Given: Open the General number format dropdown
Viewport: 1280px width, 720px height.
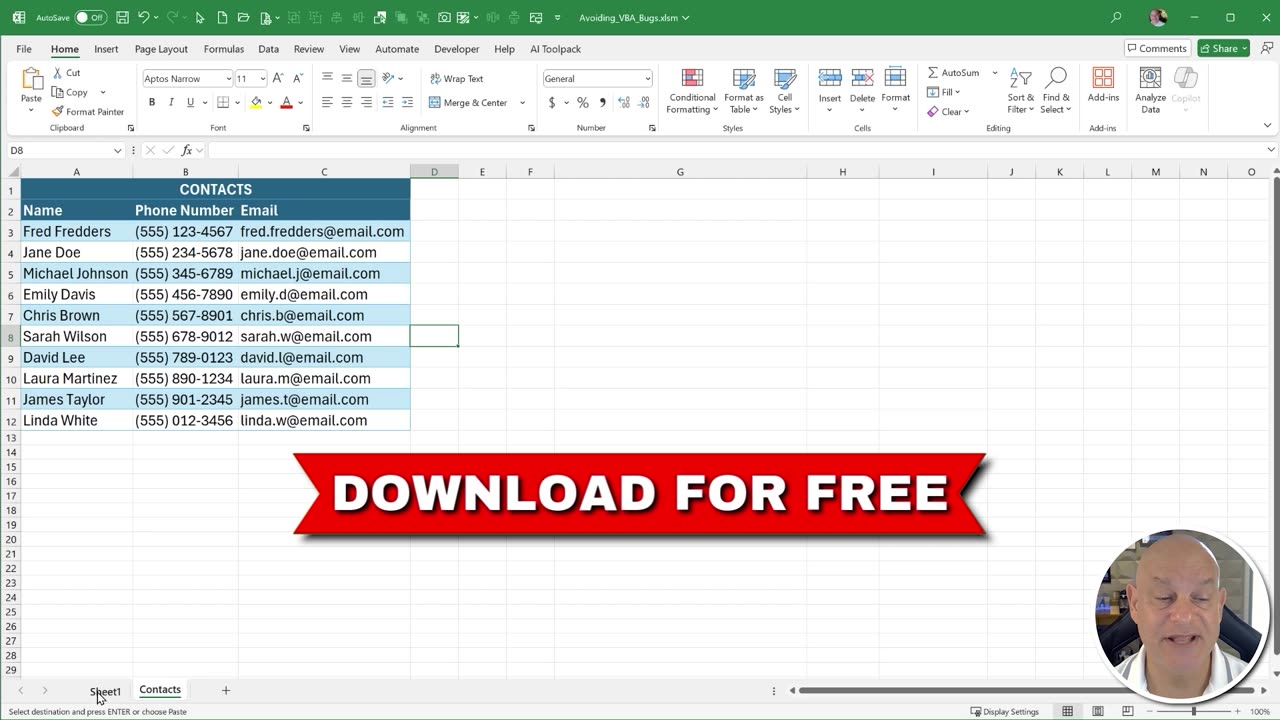Looking at the screenshot, I should click(x=648, y=78).
